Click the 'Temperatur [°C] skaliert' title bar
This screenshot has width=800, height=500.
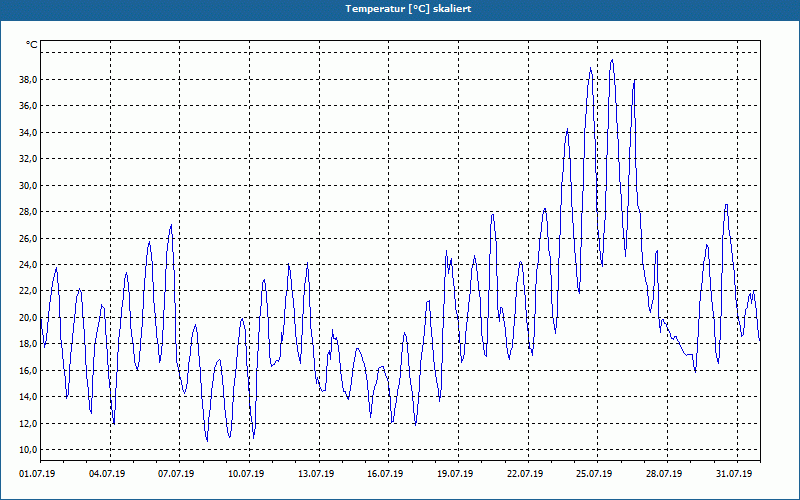click(x=400, y=9)
